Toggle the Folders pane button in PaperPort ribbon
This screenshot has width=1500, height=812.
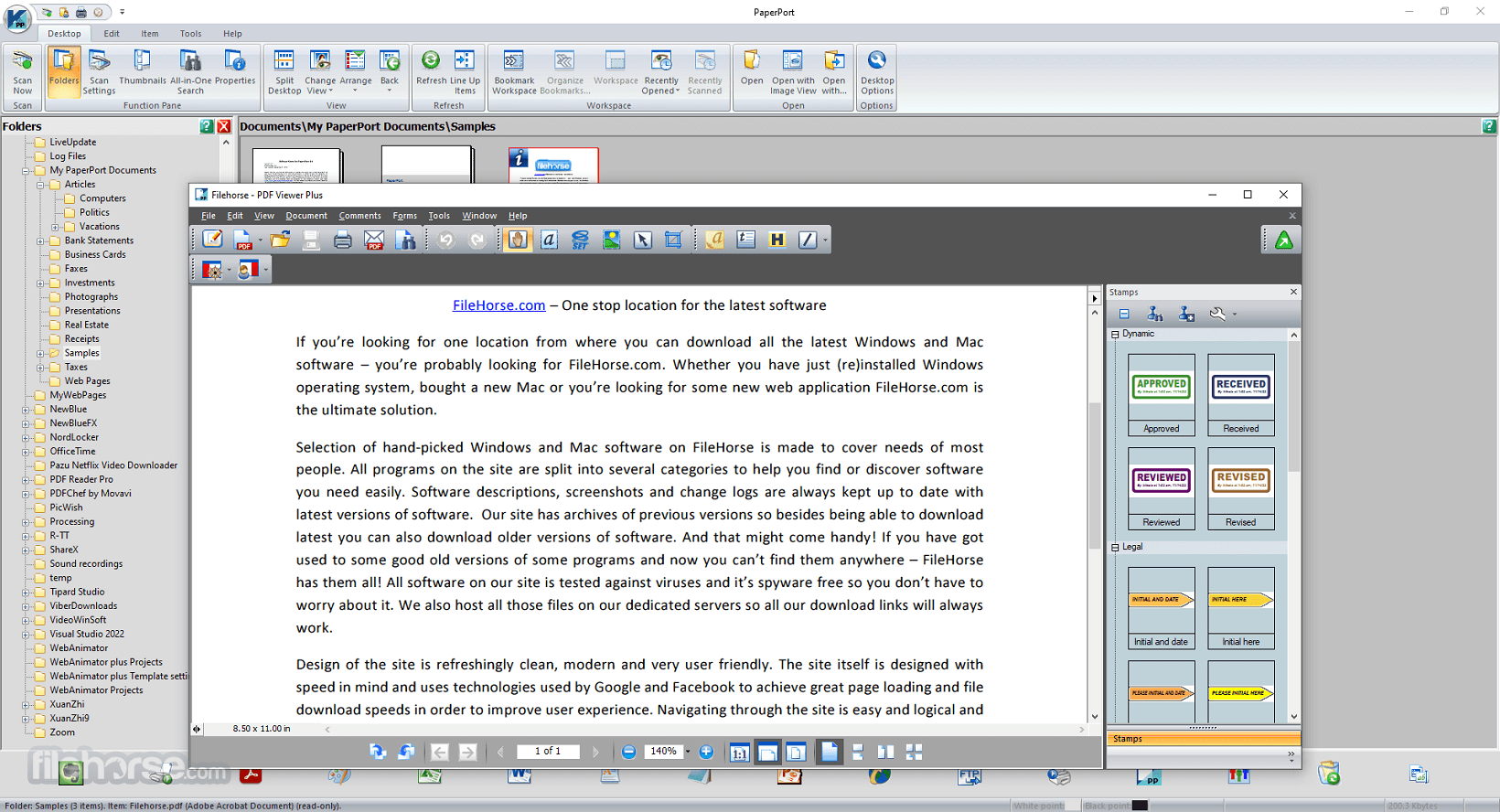pos(64,71)
